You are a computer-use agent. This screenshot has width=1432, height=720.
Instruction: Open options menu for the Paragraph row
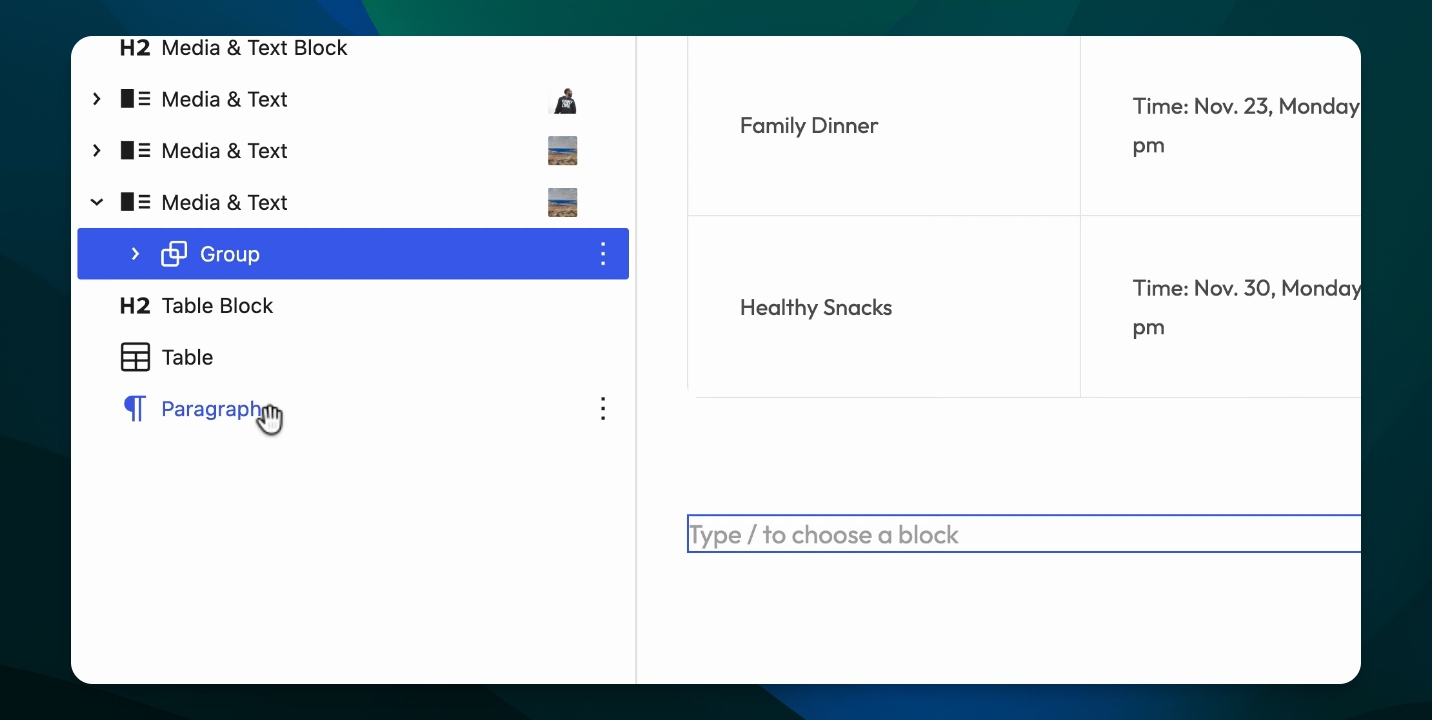click(603, 408)
